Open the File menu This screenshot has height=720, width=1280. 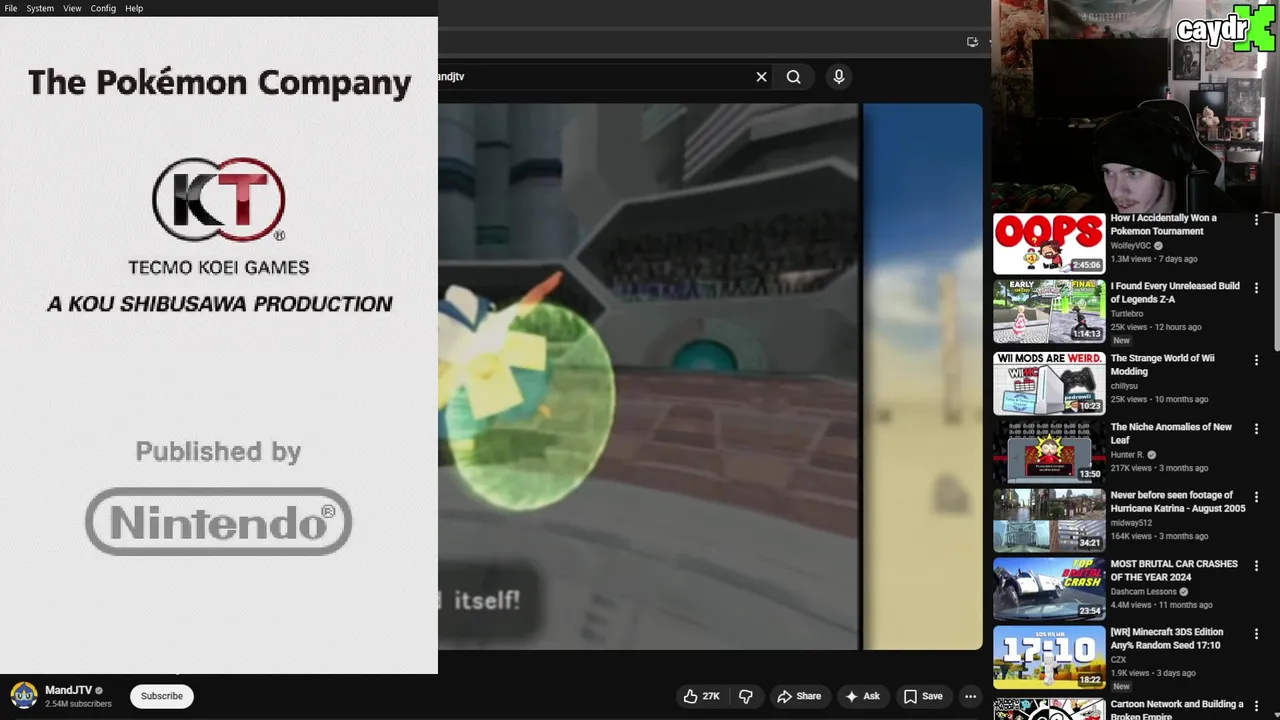coord(11,8)
